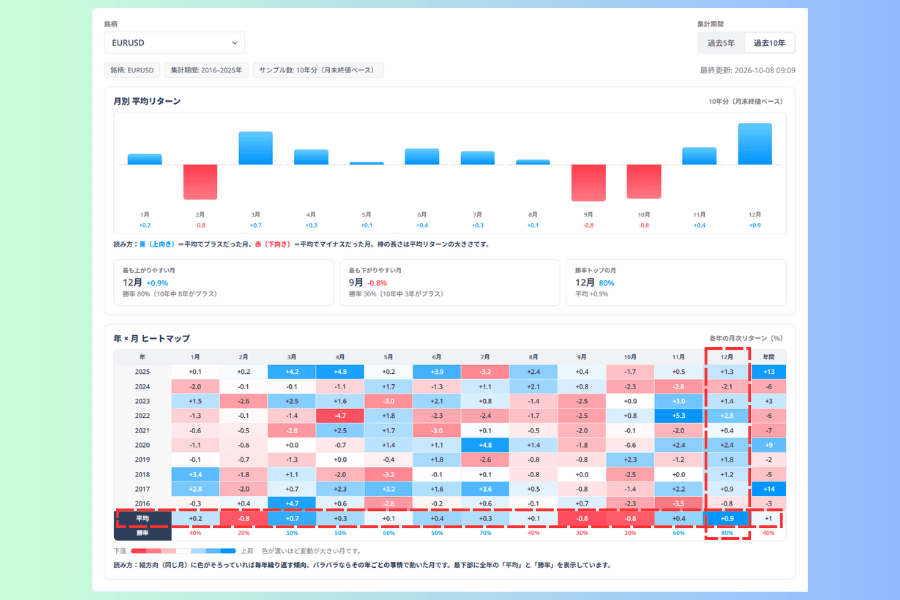Select the red 10月 bar in chart
This screenshot has width=900, height=600.
point(644,181)
